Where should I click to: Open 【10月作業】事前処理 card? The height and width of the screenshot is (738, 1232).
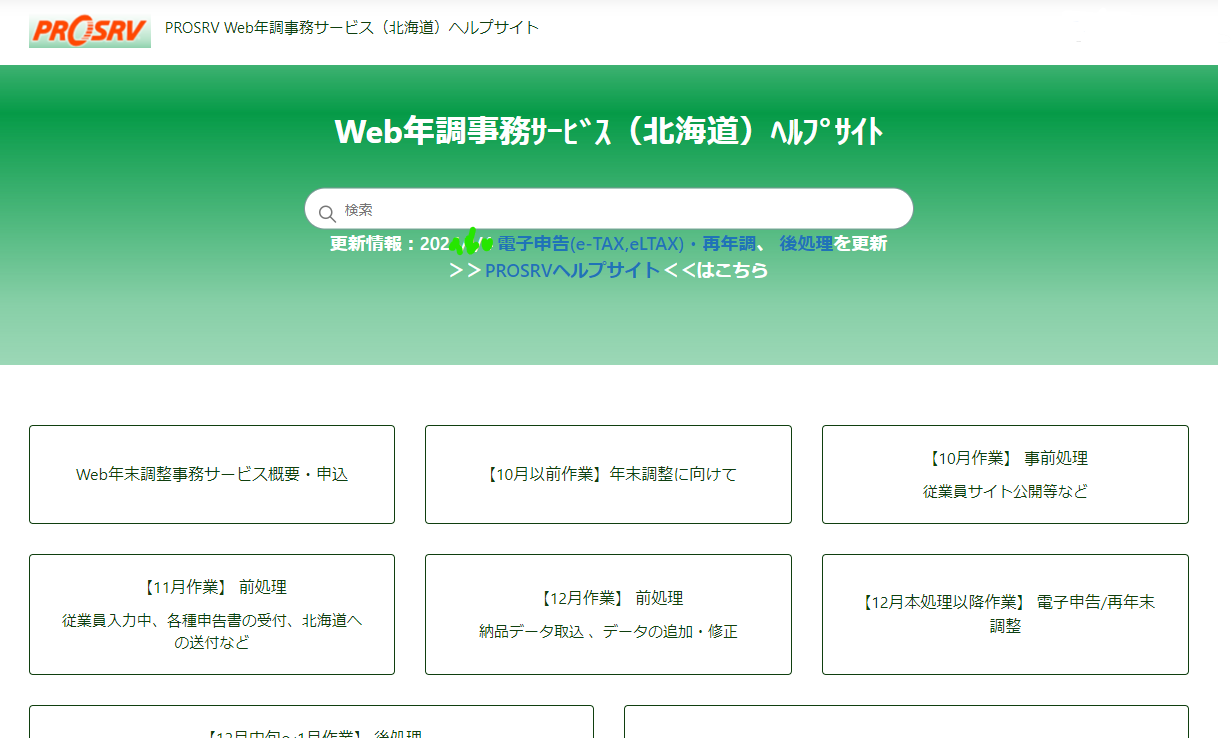pos(1005,474)
